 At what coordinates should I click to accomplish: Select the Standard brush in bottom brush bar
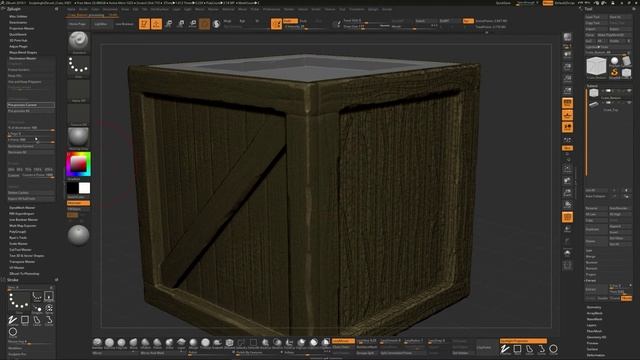click(x=97, y=343)
